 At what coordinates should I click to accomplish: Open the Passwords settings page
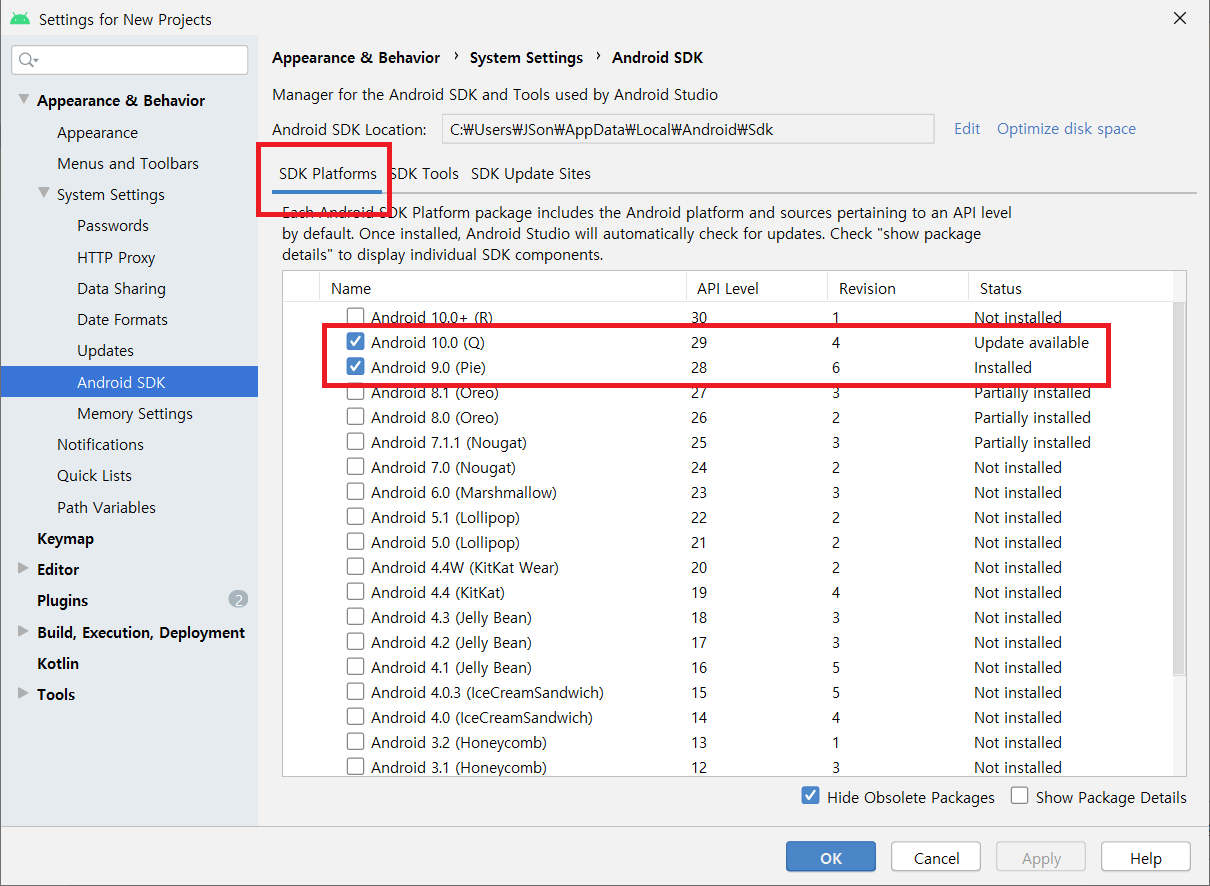coord(113,226)
